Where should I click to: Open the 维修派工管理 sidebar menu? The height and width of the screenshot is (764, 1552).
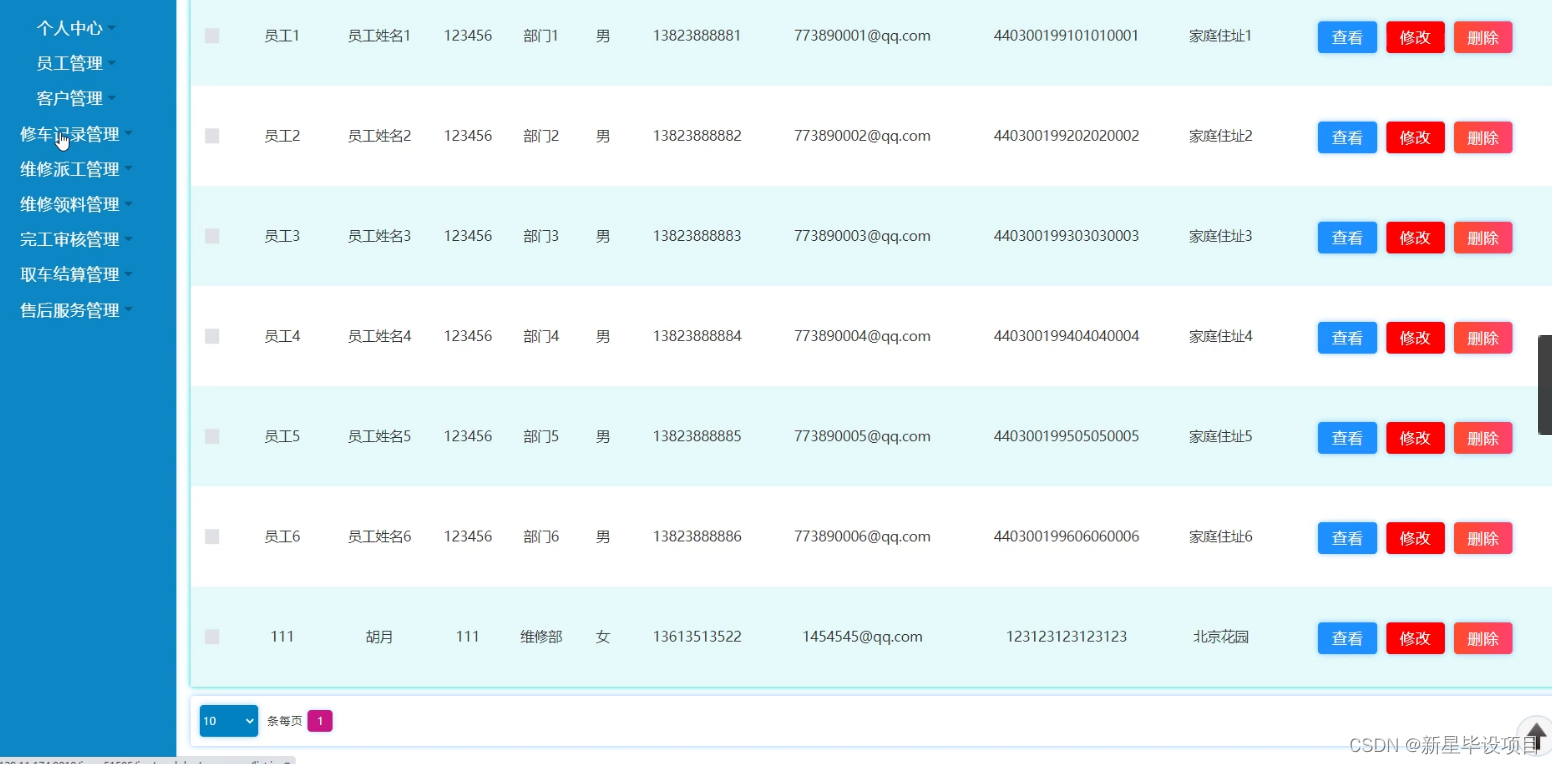pyautogui.click(x=69, y=168)
